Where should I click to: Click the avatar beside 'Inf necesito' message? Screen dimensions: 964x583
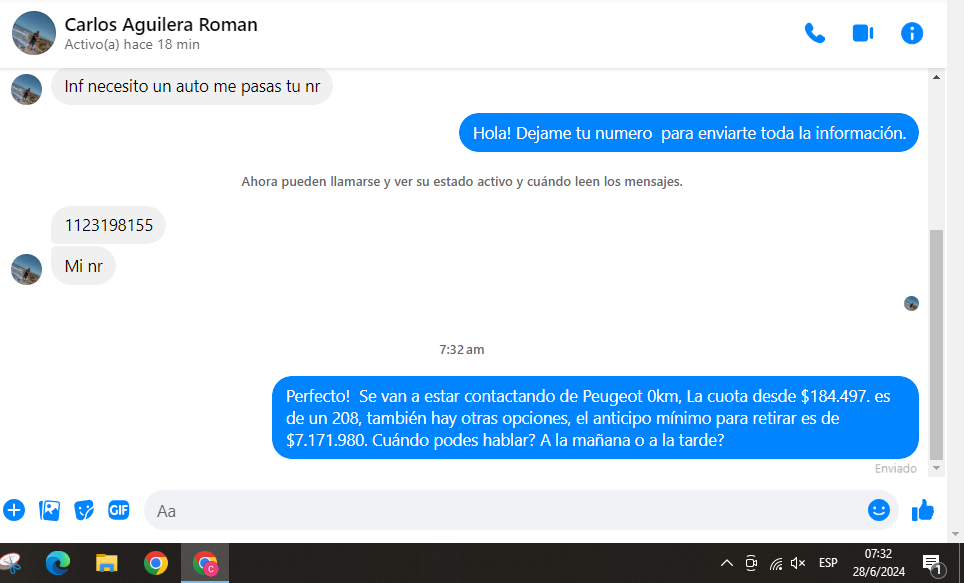point(26,90)
